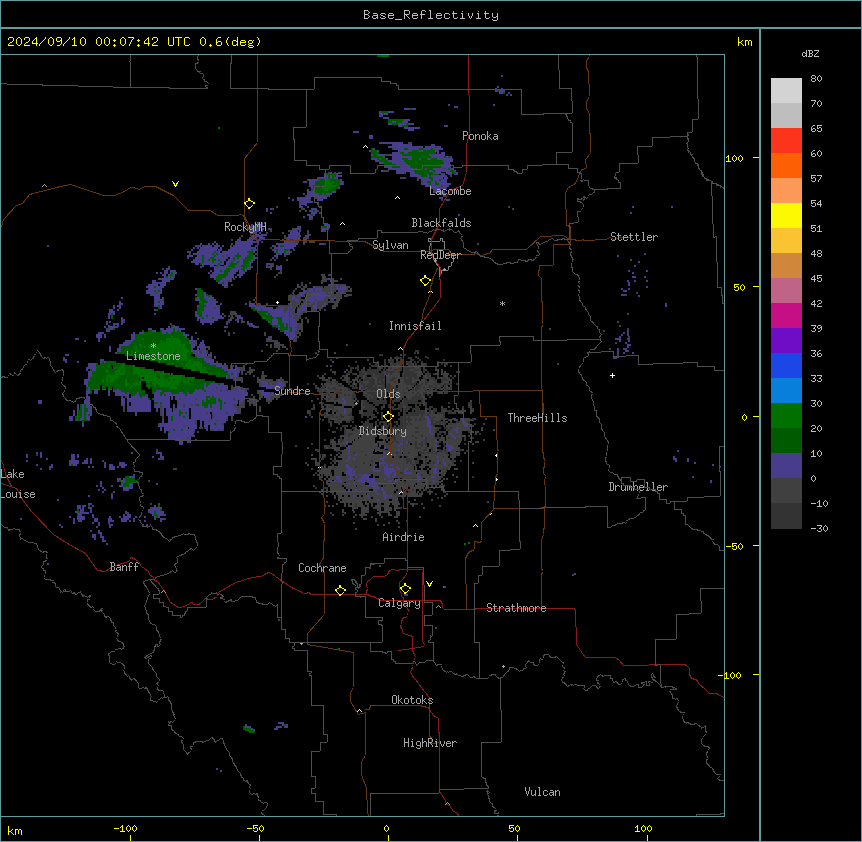This screenshot has height=842, width=862.
Task: Click the Limestone label
Action: (x=153, y=356)
